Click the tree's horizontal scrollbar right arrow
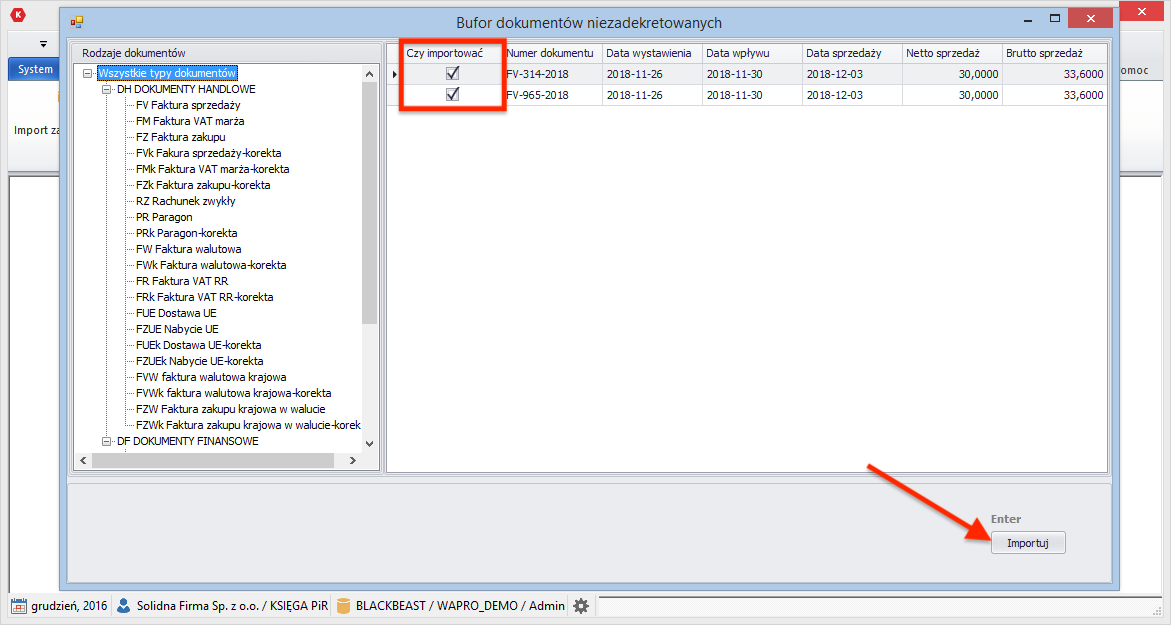 [x=352, y=460]
